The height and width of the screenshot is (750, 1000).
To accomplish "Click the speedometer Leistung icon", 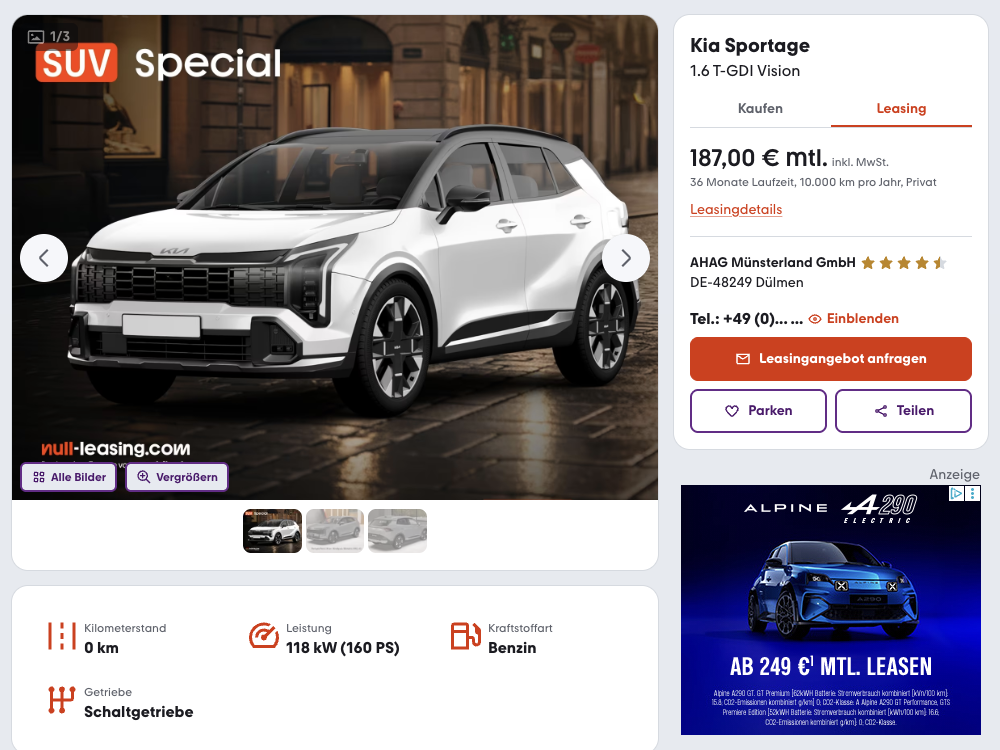I will (x=263, y=636).
